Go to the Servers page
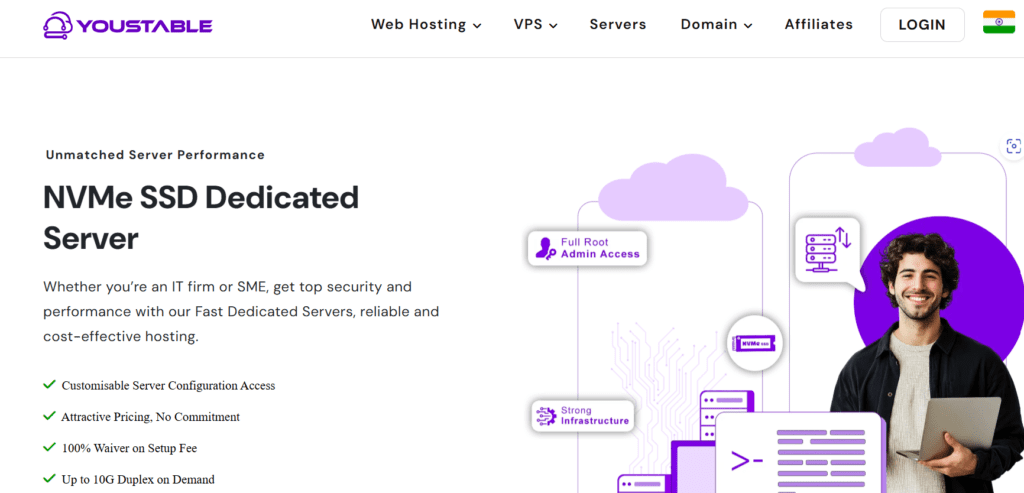Image resolution: width=1024 pixels, height=493 pixels. point(618,25)
